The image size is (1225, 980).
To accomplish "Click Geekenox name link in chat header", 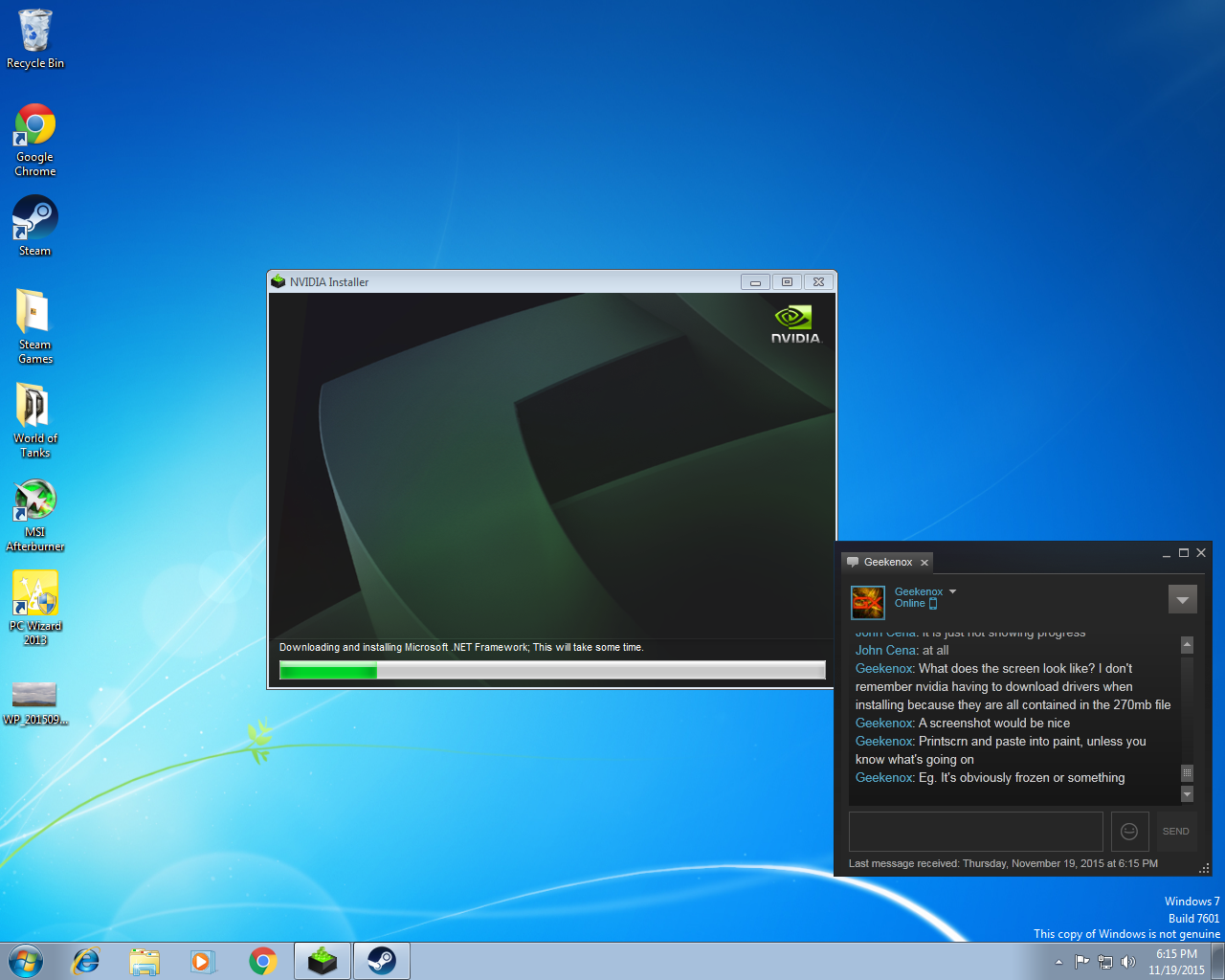I will pos(919,591).
